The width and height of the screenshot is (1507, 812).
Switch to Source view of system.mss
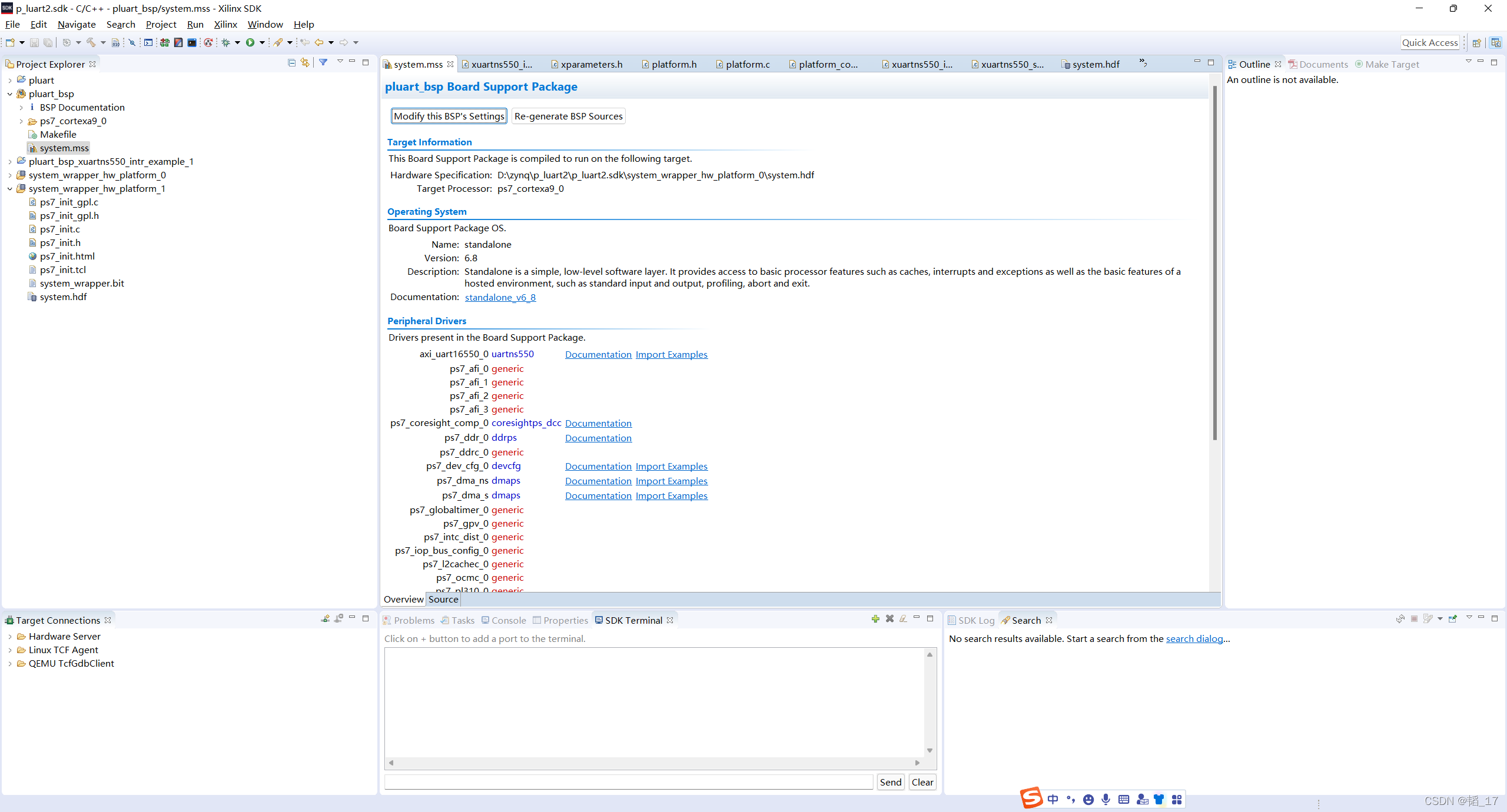coord(443,599)
